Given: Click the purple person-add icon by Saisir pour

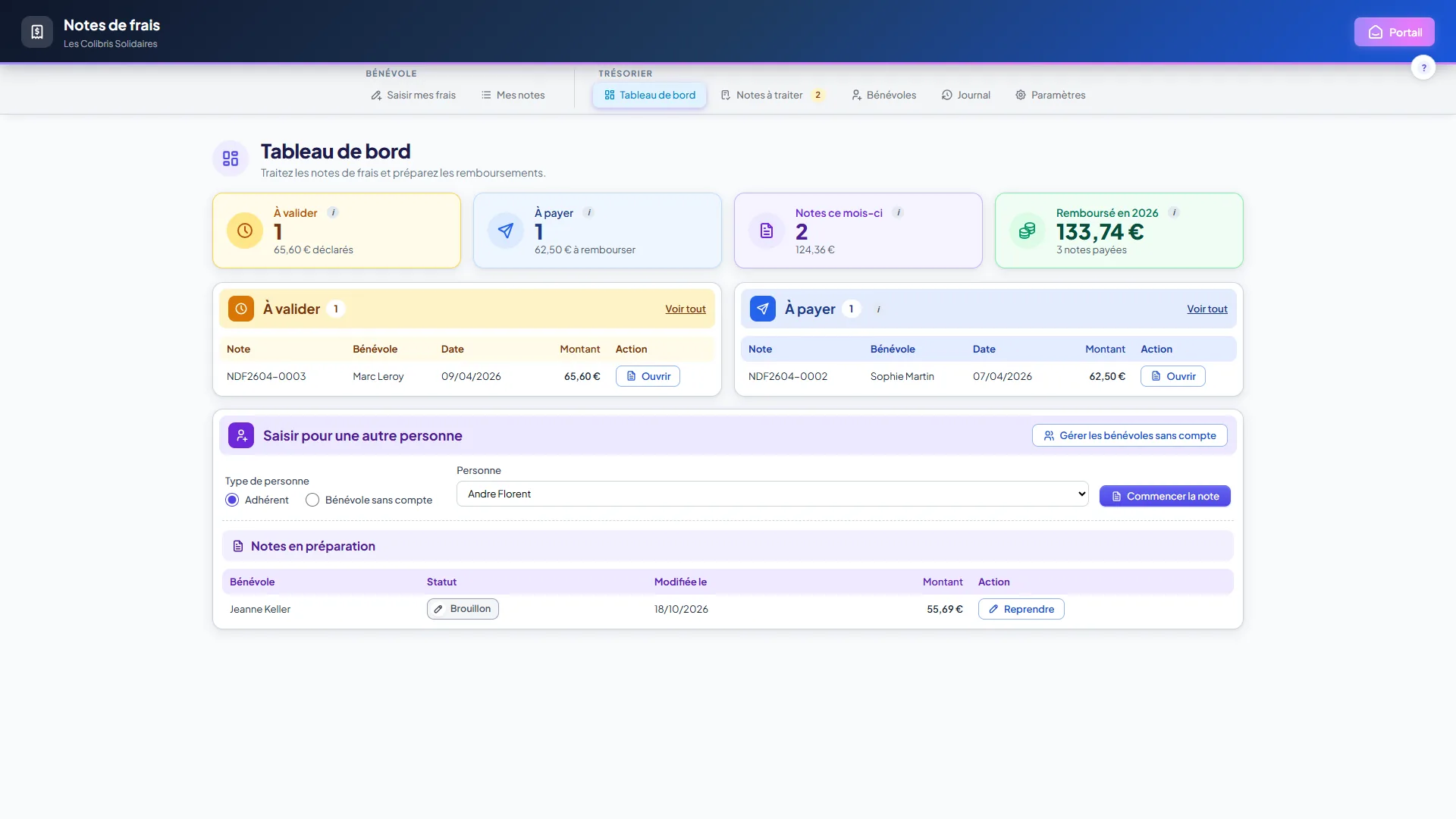Looking at the screenshot, I should click(241, 435).
